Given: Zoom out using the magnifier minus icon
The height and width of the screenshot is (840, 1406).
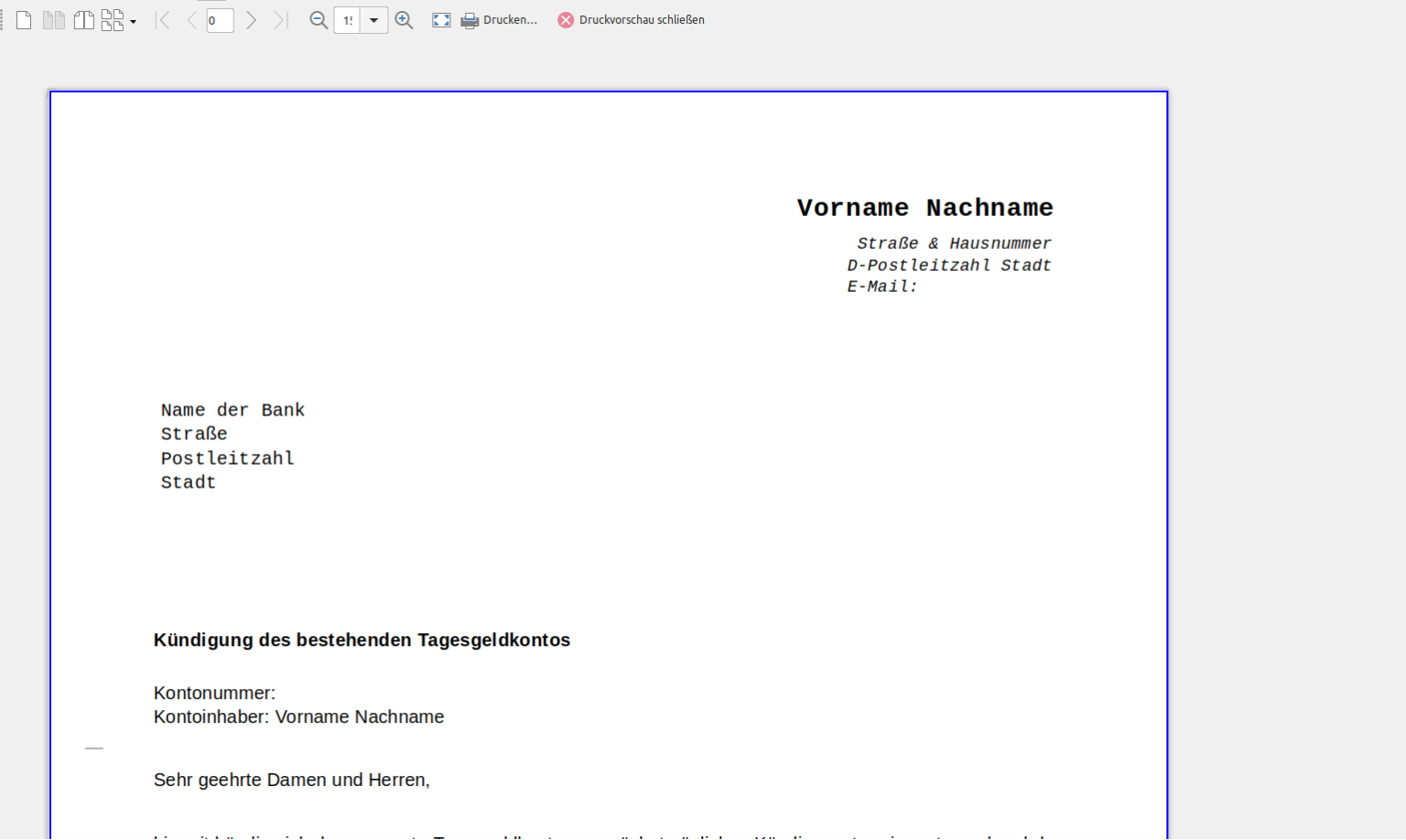Looking at the screenshot, I should point(319,19).
